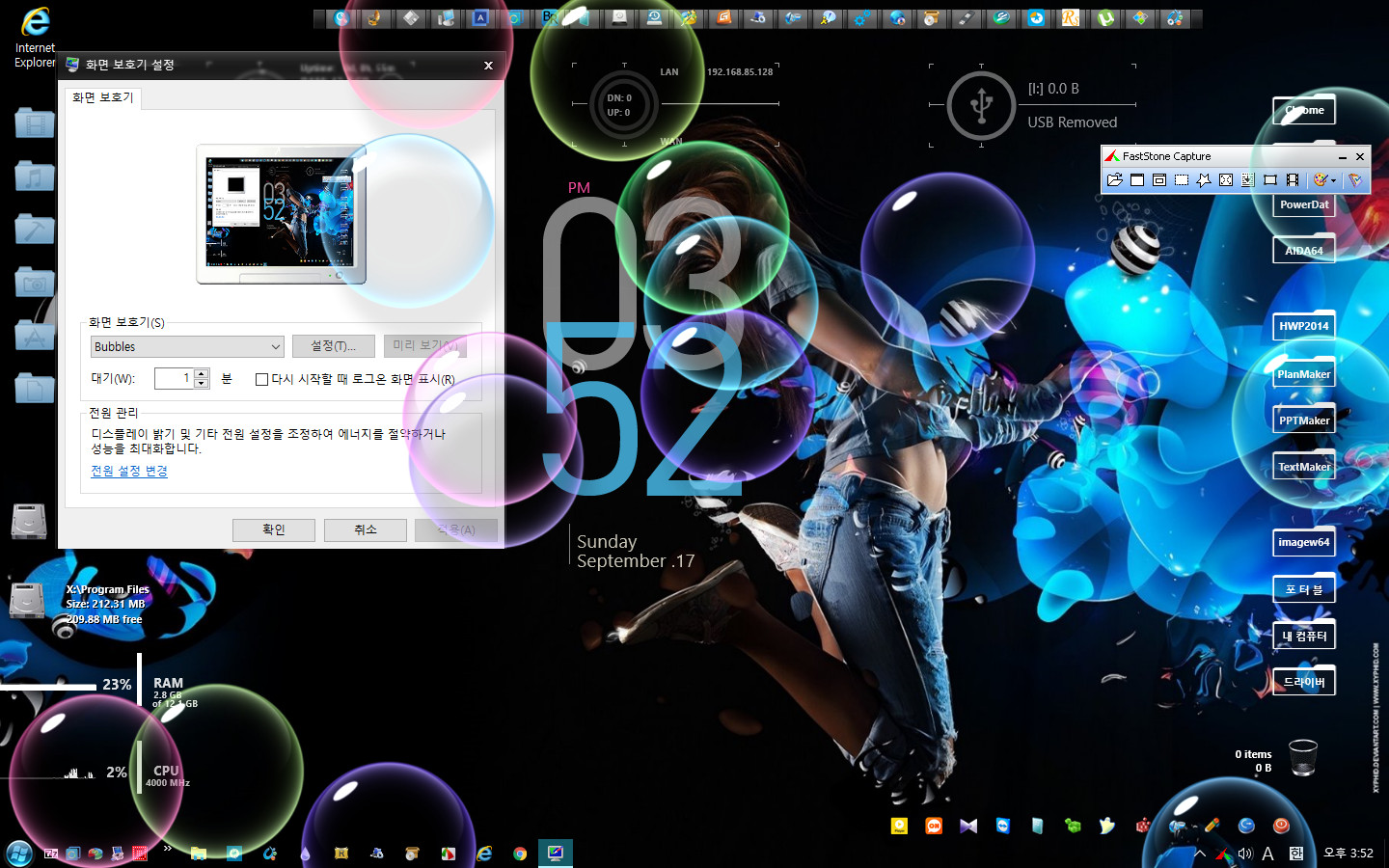Capture freehand region with star icon
This screenshot has width=1389, height=868.
pyautogui.click(x=1204, y=180)
